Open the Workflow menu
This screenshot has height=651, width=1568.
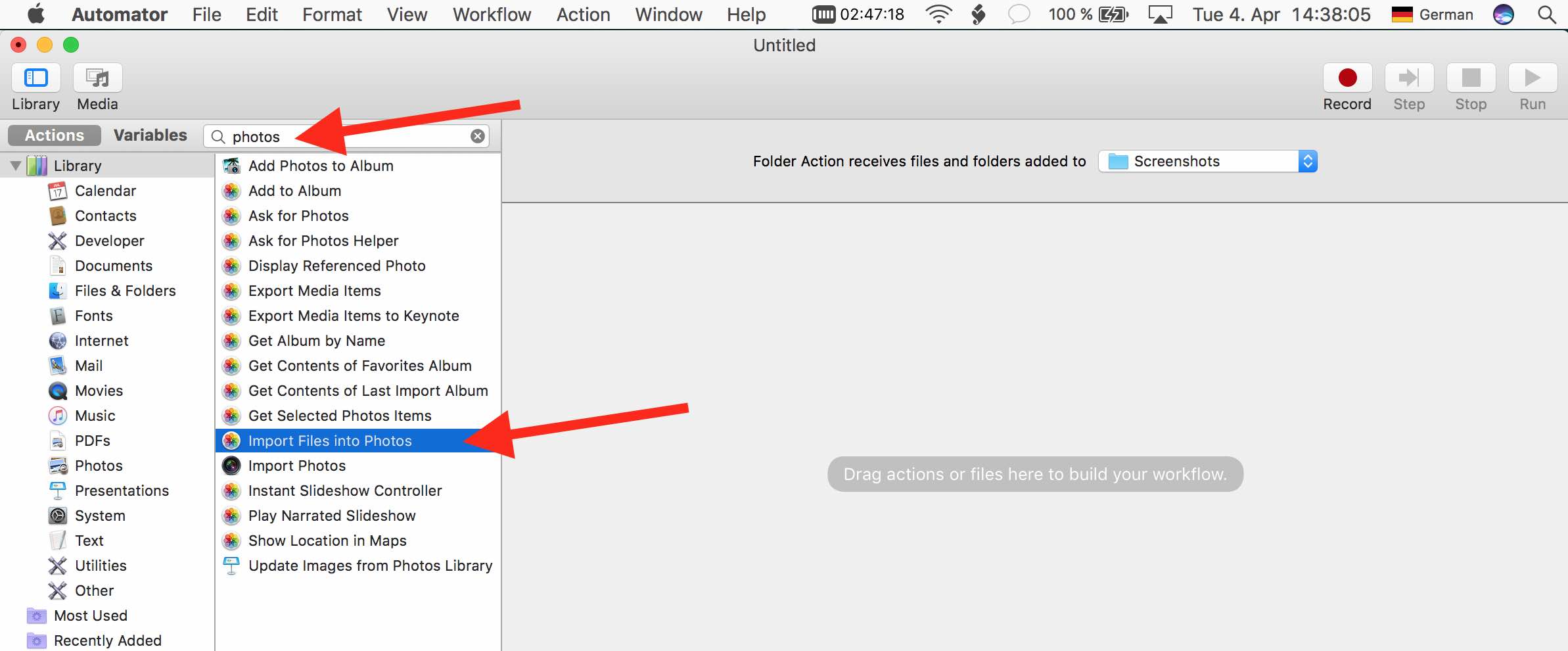click(x=492, y=14)
